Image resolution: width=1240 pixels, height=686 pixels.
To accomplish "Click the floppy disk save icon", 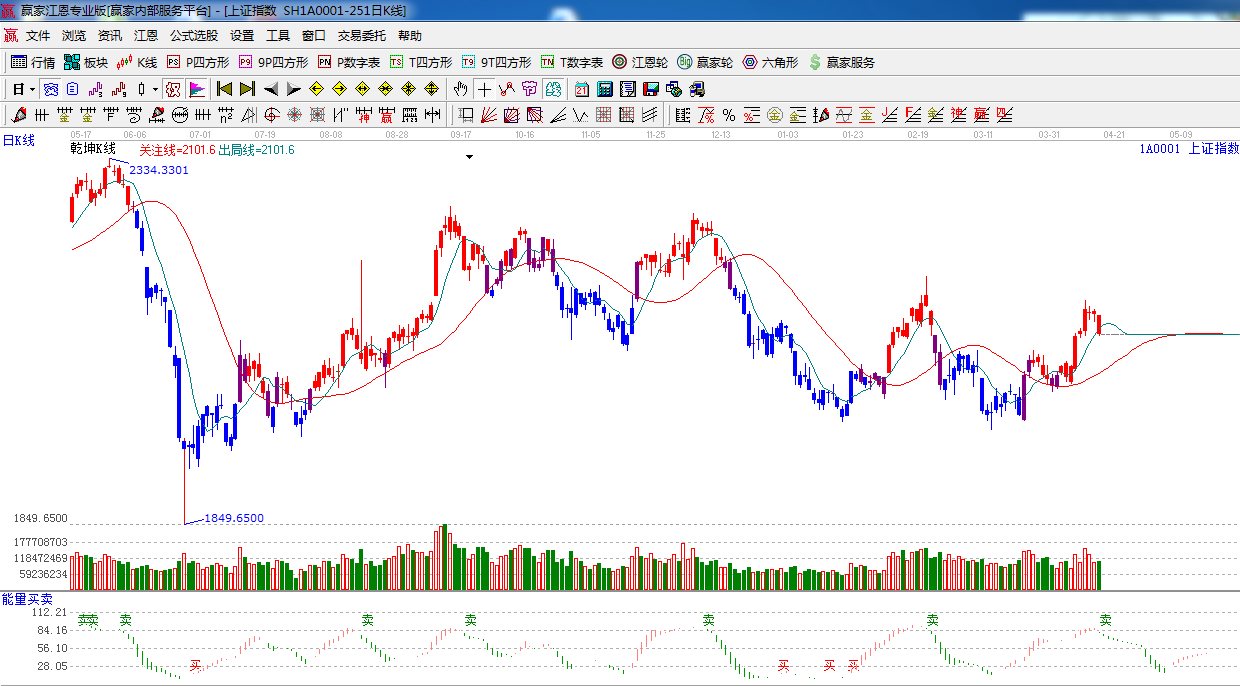I will coord(651,89).
